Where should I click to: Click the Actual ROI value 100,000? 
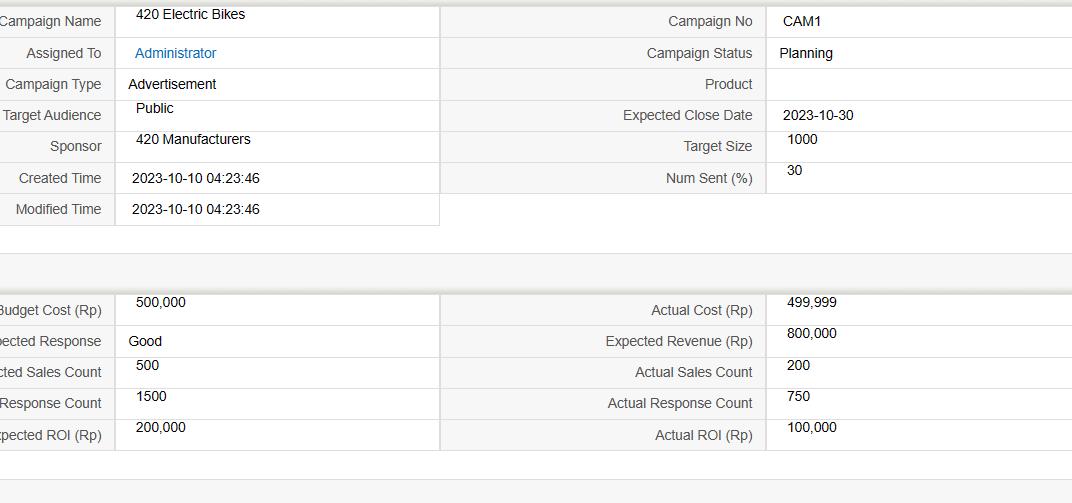click(812, 427)
